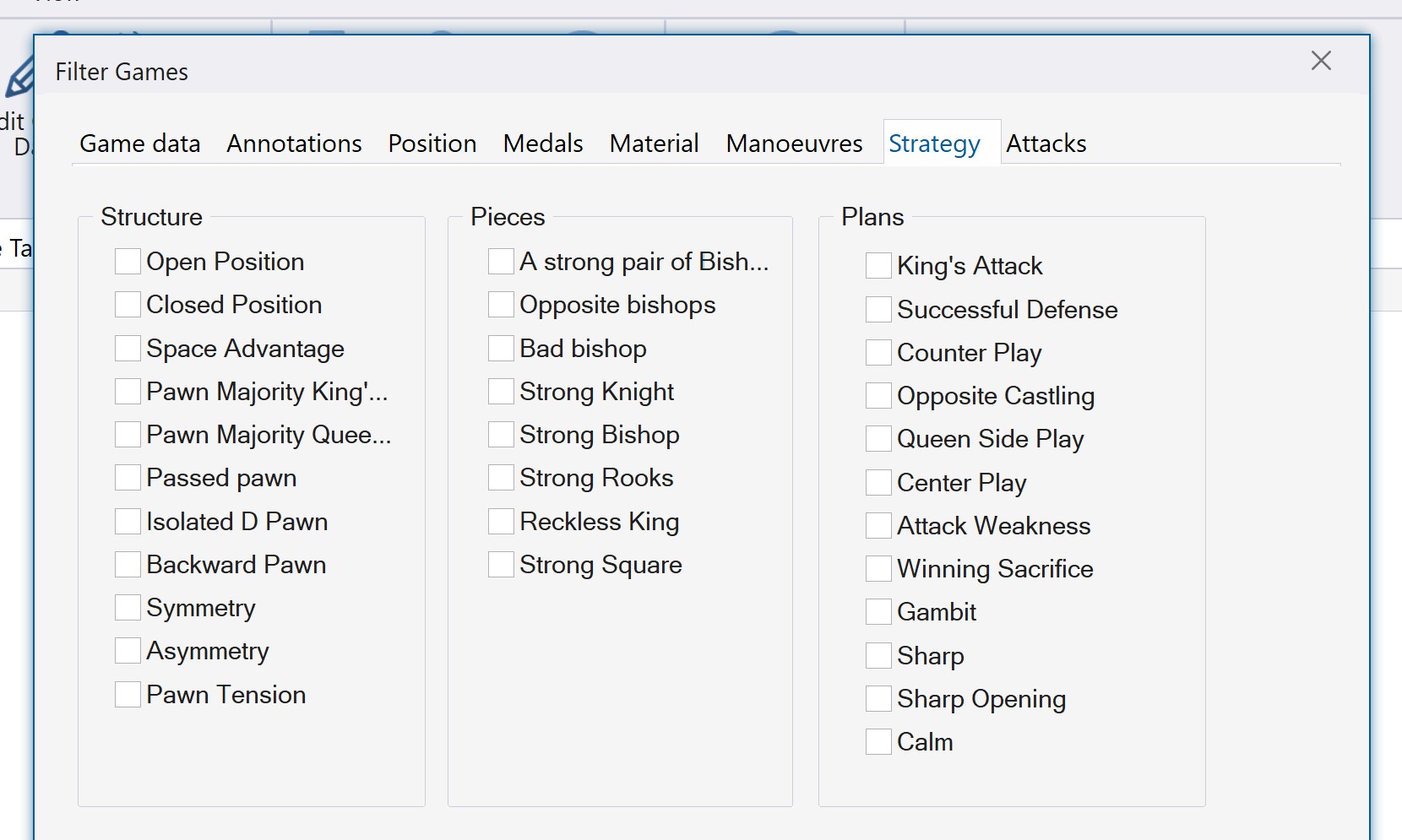Viewport: 1402px width, 840px height.
Task: Toggle Reckless King filter
Action: (x=500, y=521)
